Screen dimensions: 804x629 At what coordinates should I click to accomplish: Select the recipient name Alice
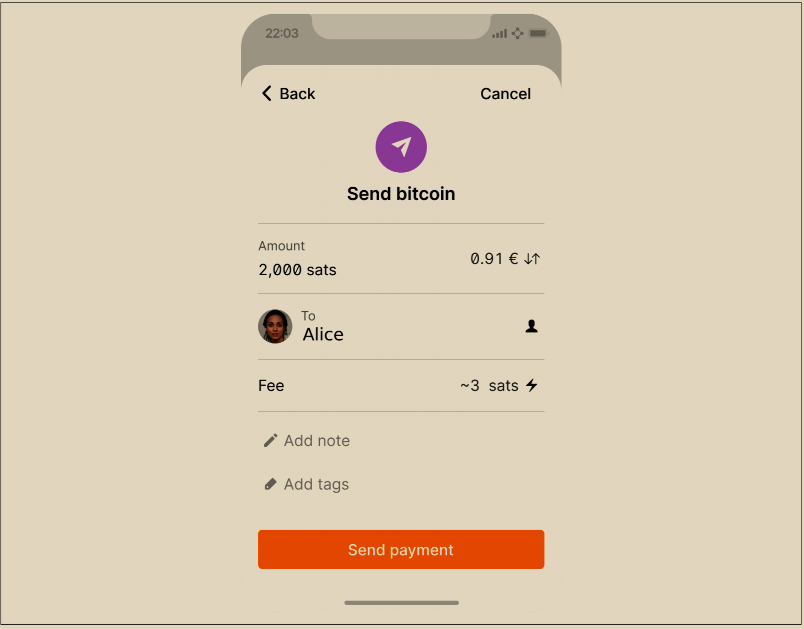point(323,335)
